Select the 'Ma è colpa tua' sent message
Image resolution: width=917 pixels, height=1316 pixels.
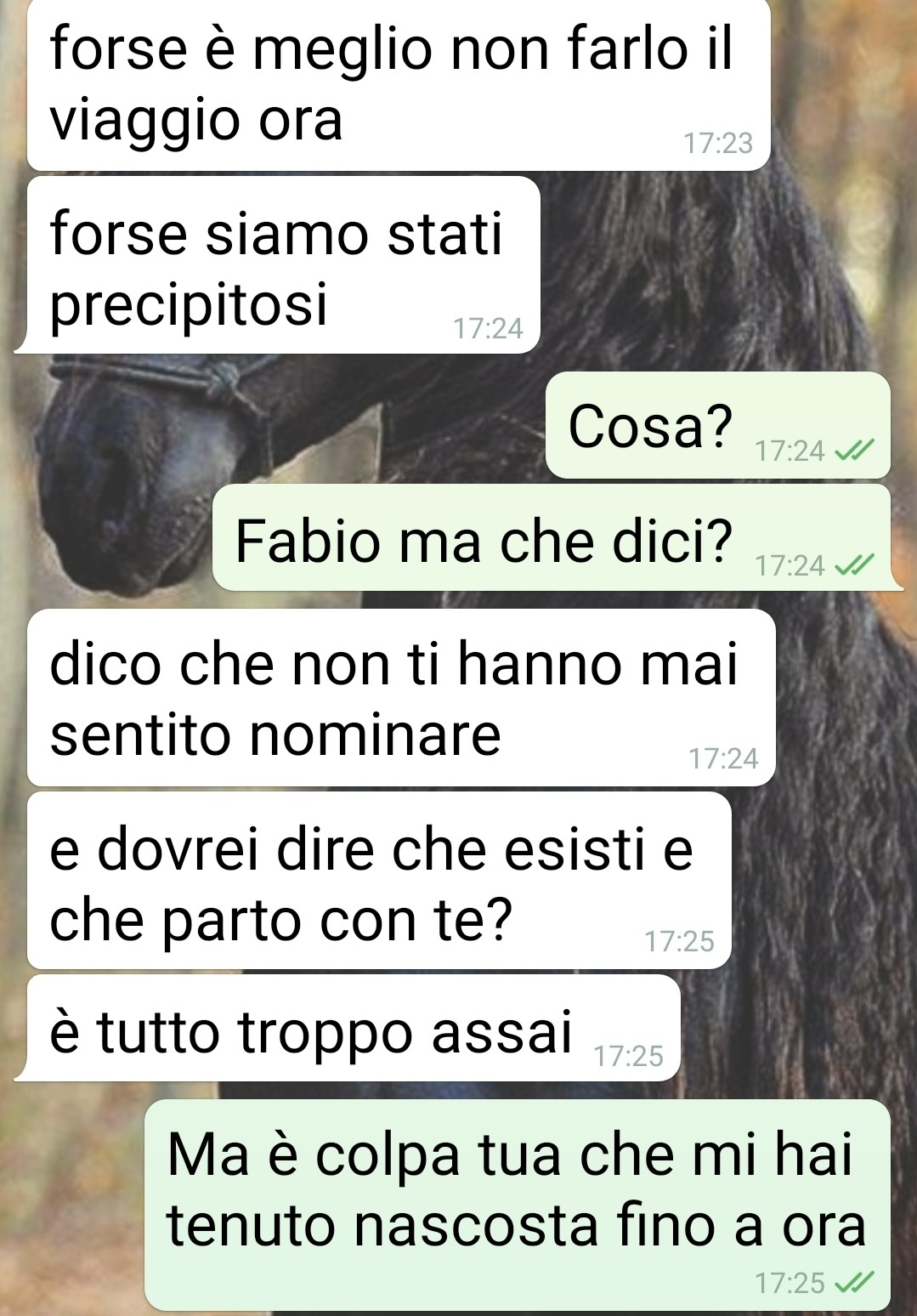pyautogui.click(x=518, y=1204)
